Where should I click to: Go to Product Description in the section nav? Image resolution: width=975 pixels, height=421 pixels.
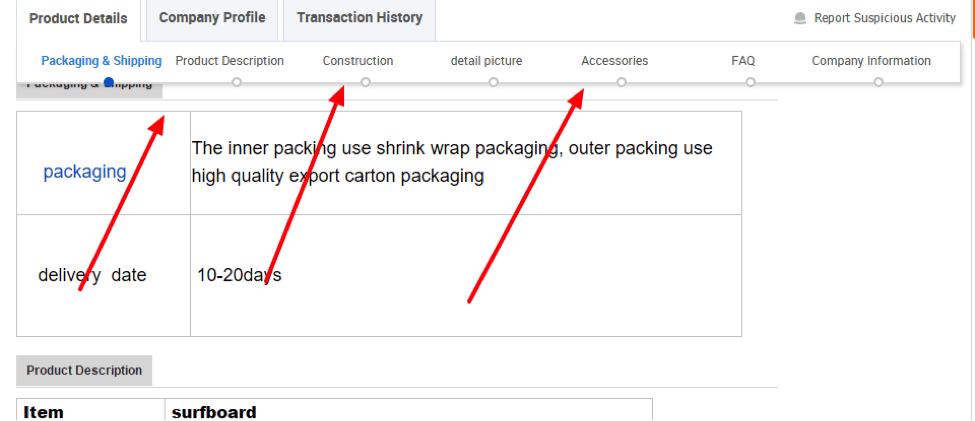coord(229,61)
